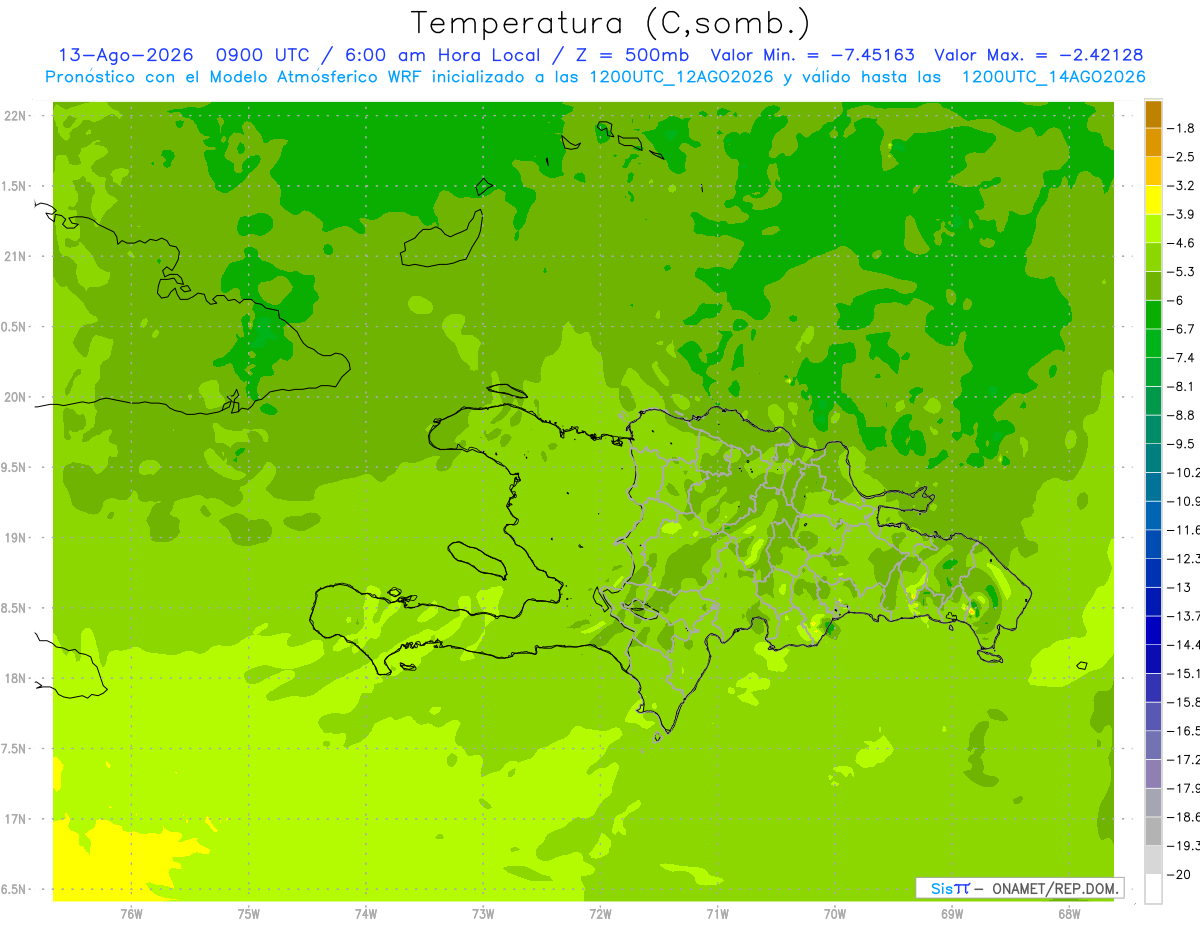The width and height of the screenshot is (1200, 927).
Task: Click the "20N" latitude label
Action: (16, 397)
